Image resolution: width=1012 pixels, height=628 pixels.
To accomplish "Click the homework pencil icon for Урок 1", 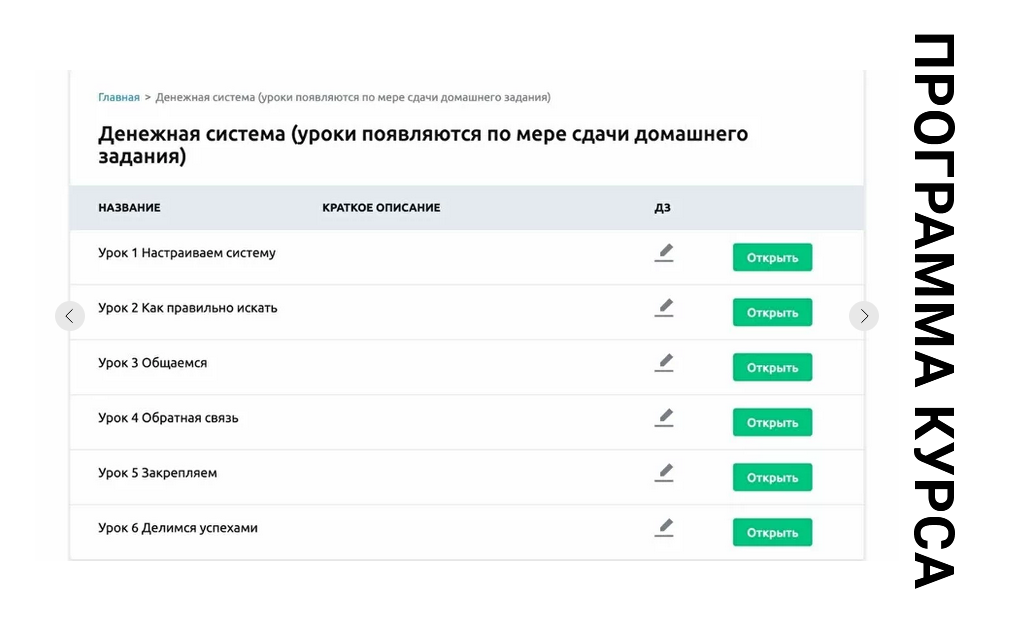I will click(x=664, y=253).
